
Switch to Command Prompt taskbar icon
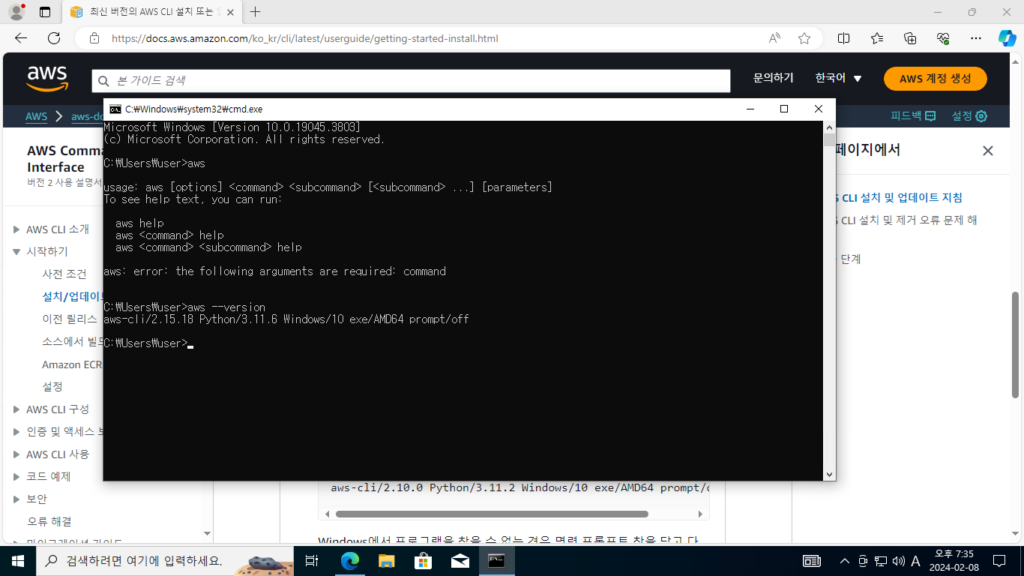click(x=496, y=561)
